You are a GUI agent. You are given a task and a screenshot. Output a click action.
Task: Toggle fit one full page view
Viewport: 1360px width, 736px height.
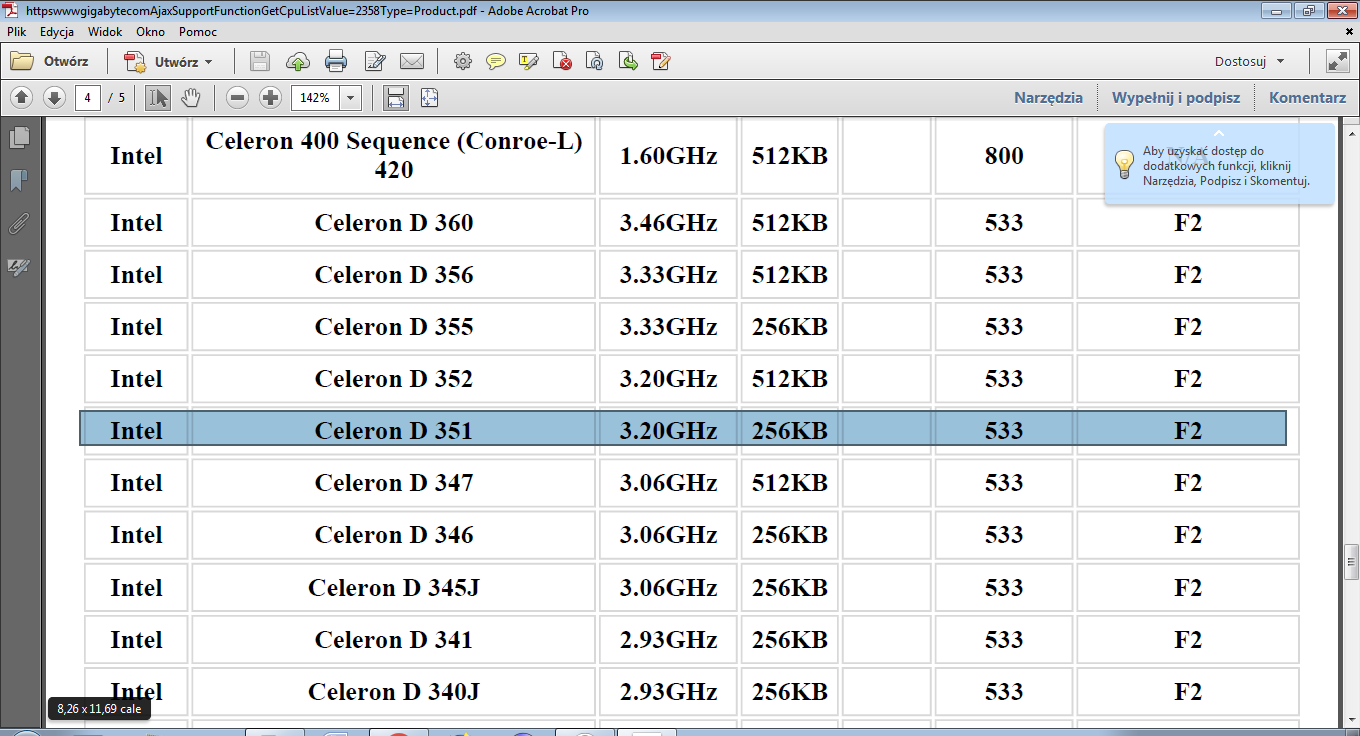[x=429, y=97]
